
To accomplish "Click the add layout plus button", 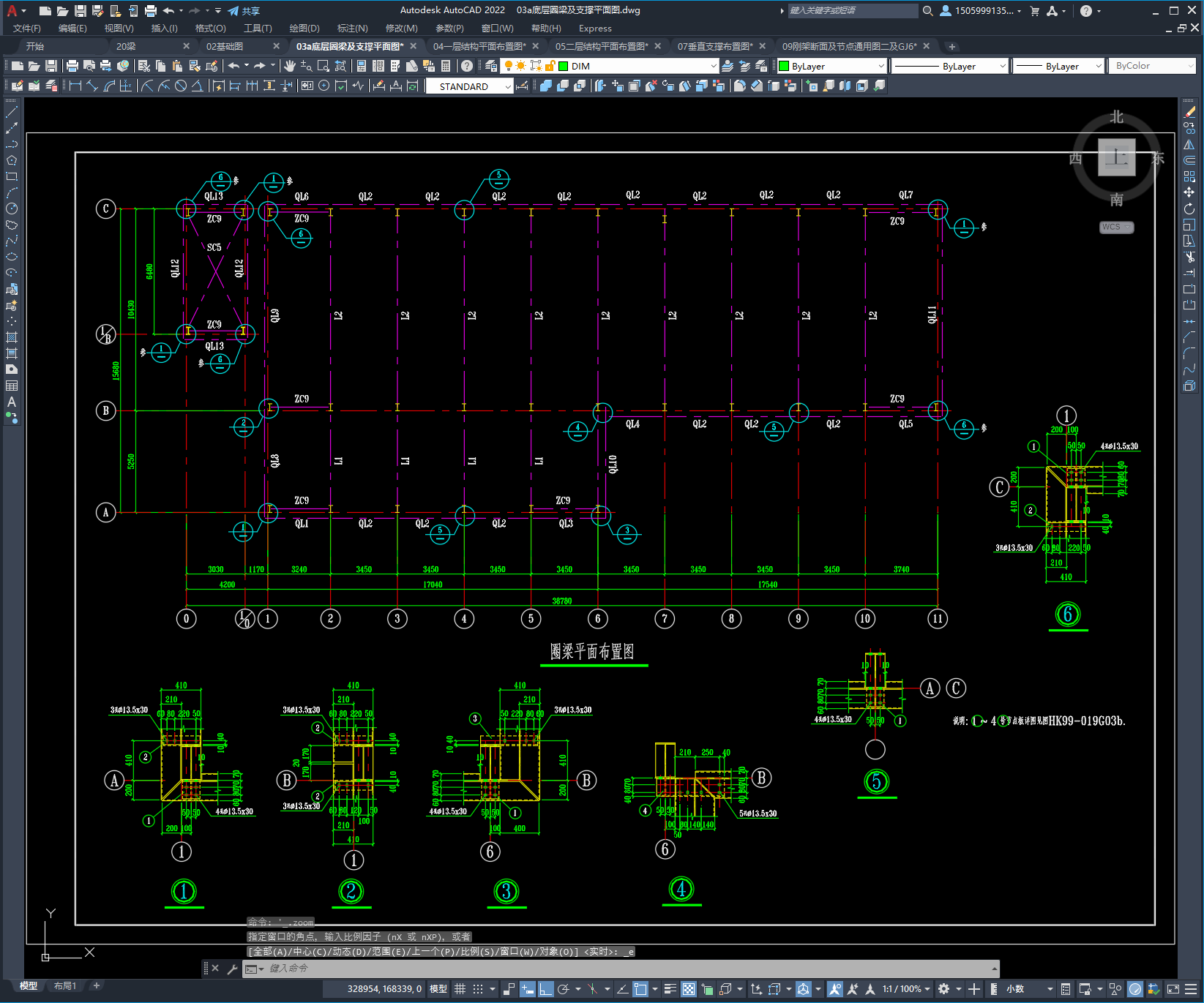I will (96, 986).
